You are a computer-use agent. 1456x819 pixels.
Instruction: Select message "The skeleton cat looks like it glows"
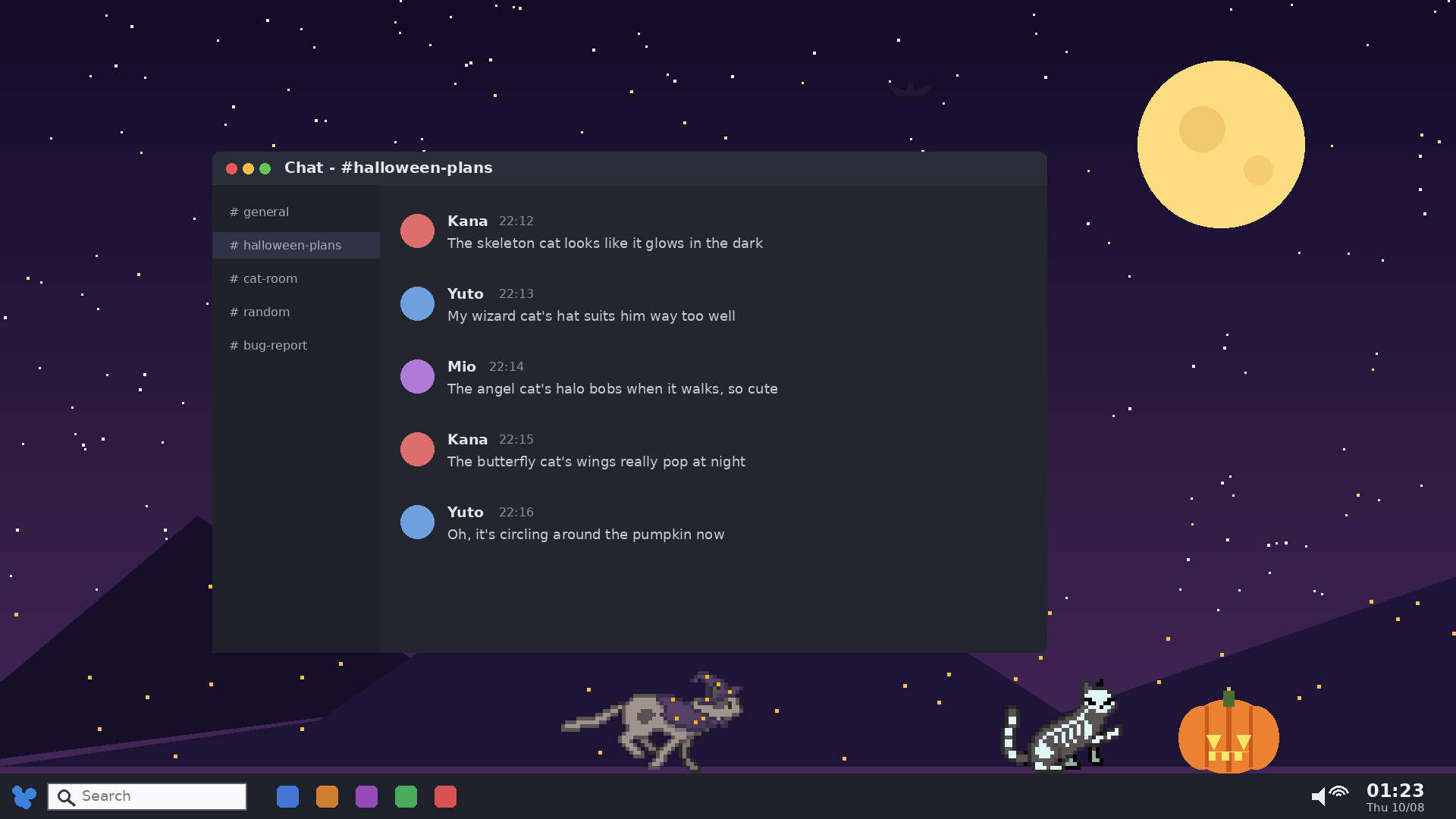click(605, 243)
